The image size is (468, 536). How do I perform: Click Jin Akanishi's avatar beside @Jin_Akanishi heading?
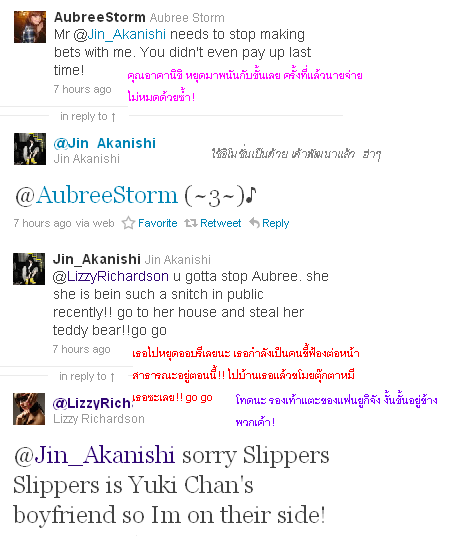click(x=30, y=149)
